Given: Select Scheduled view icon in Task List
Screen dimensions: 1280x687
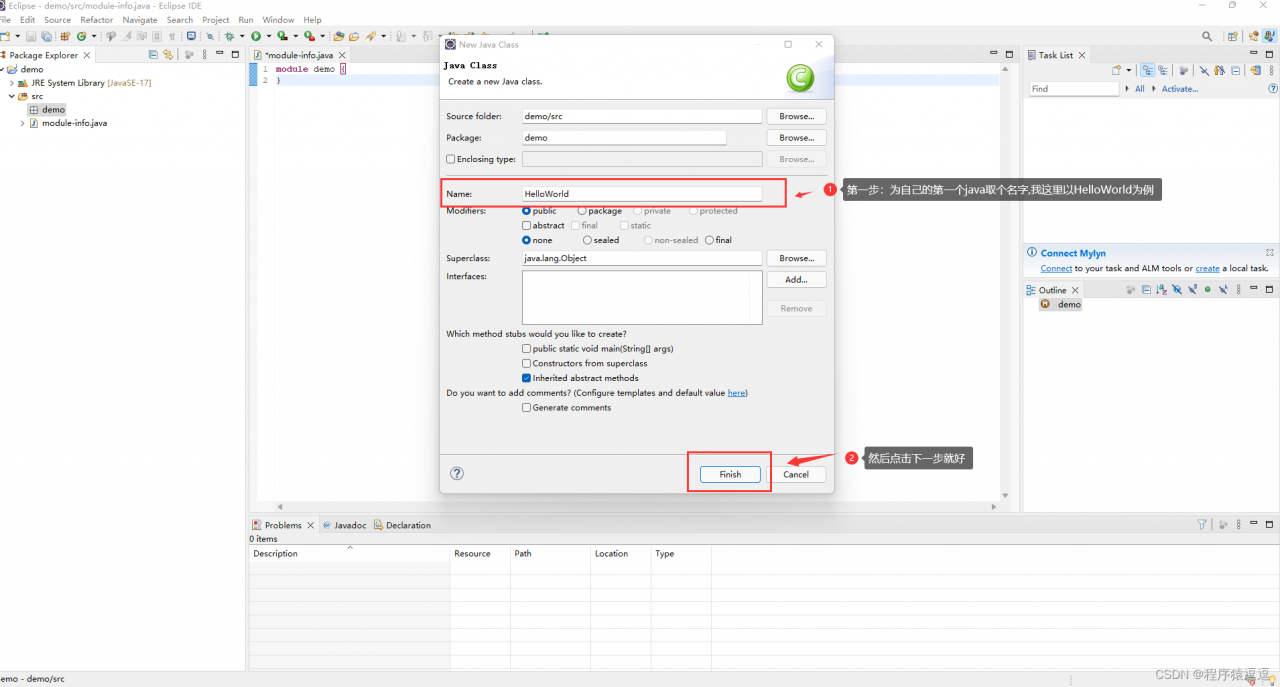Looking at the screenshot, I should tap(1163, 70).
